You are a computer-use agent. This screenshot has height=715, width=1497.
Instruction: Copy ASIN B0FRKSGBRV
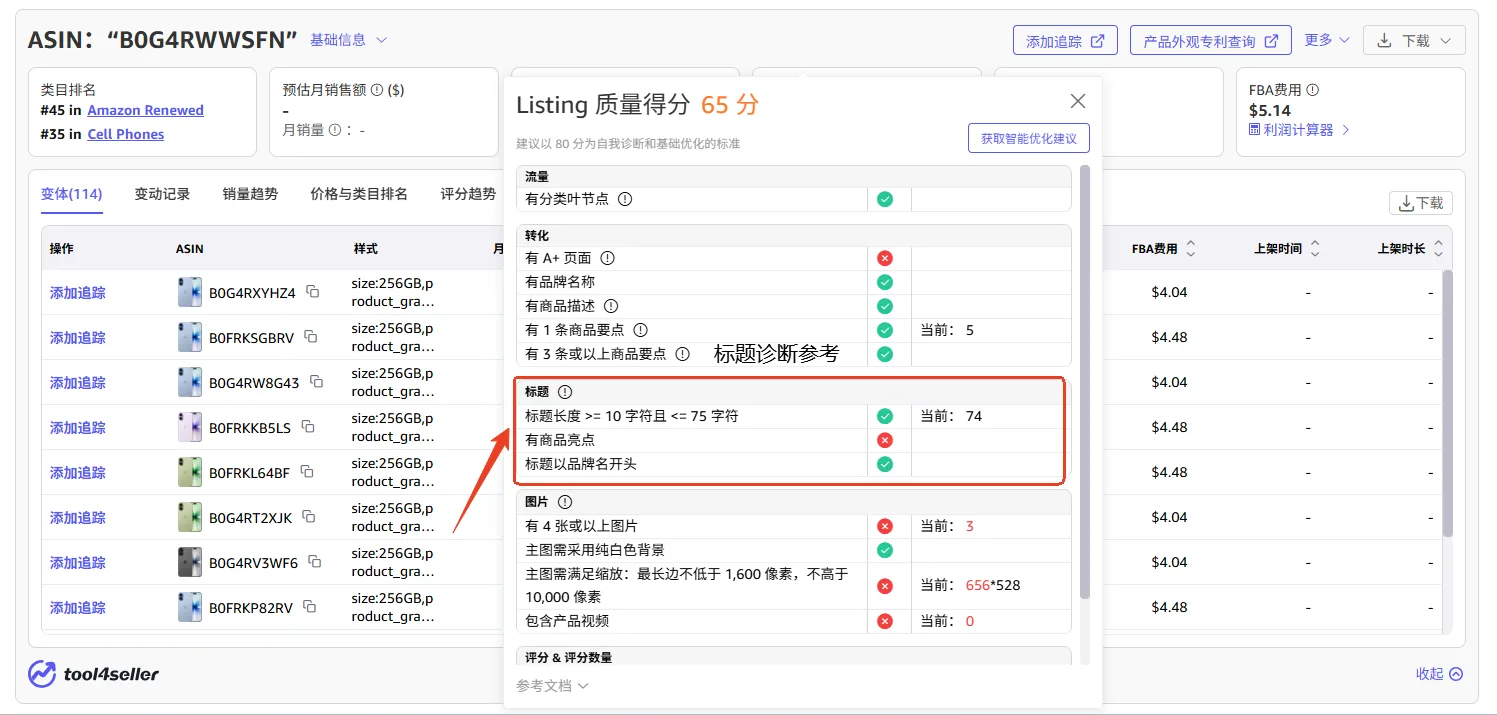coord(311,337)
